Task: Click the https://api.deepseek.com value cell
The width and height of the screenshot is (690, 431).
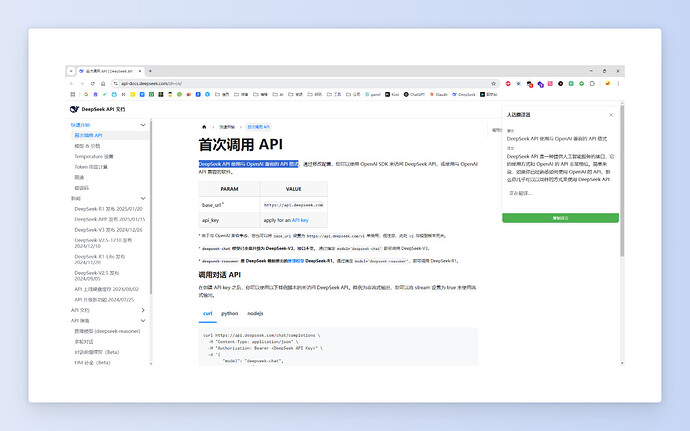Action: (x=294, y=205)
